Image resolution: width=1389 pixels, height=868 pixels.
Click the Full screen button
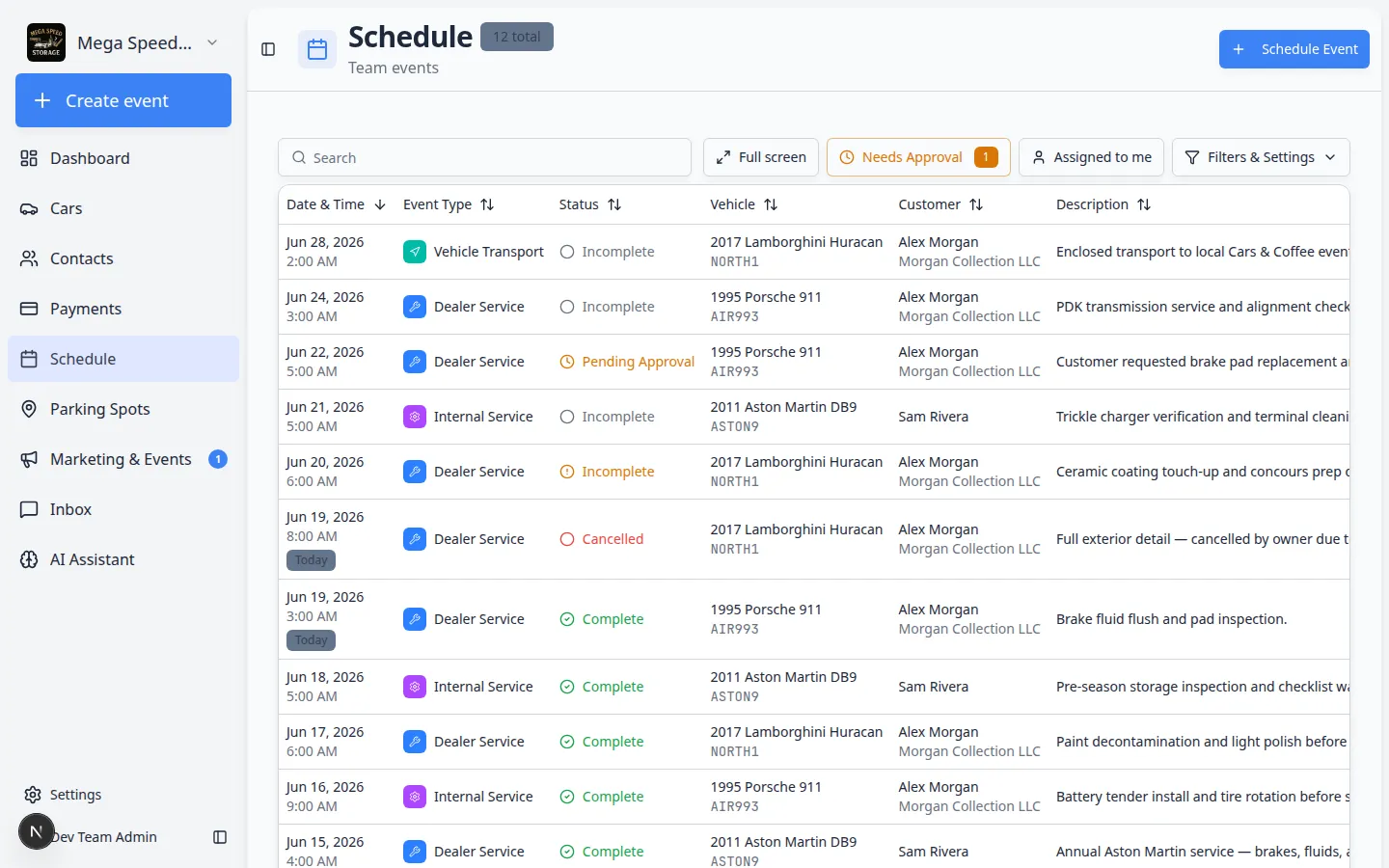coord(761,157)
